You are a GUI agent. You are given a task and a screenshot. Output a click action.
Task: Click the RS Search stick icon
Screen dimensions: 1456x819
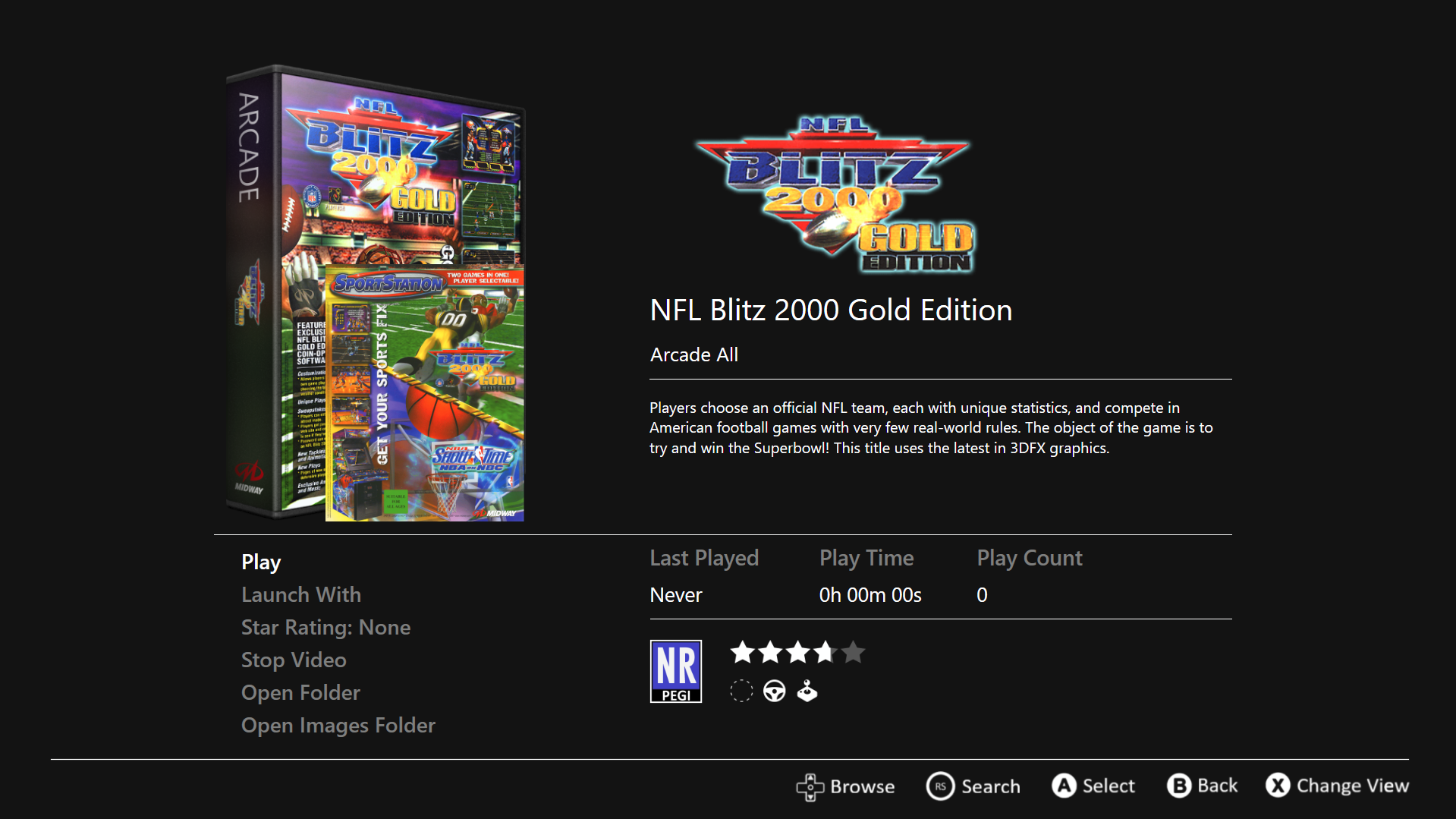coord(940,786)
